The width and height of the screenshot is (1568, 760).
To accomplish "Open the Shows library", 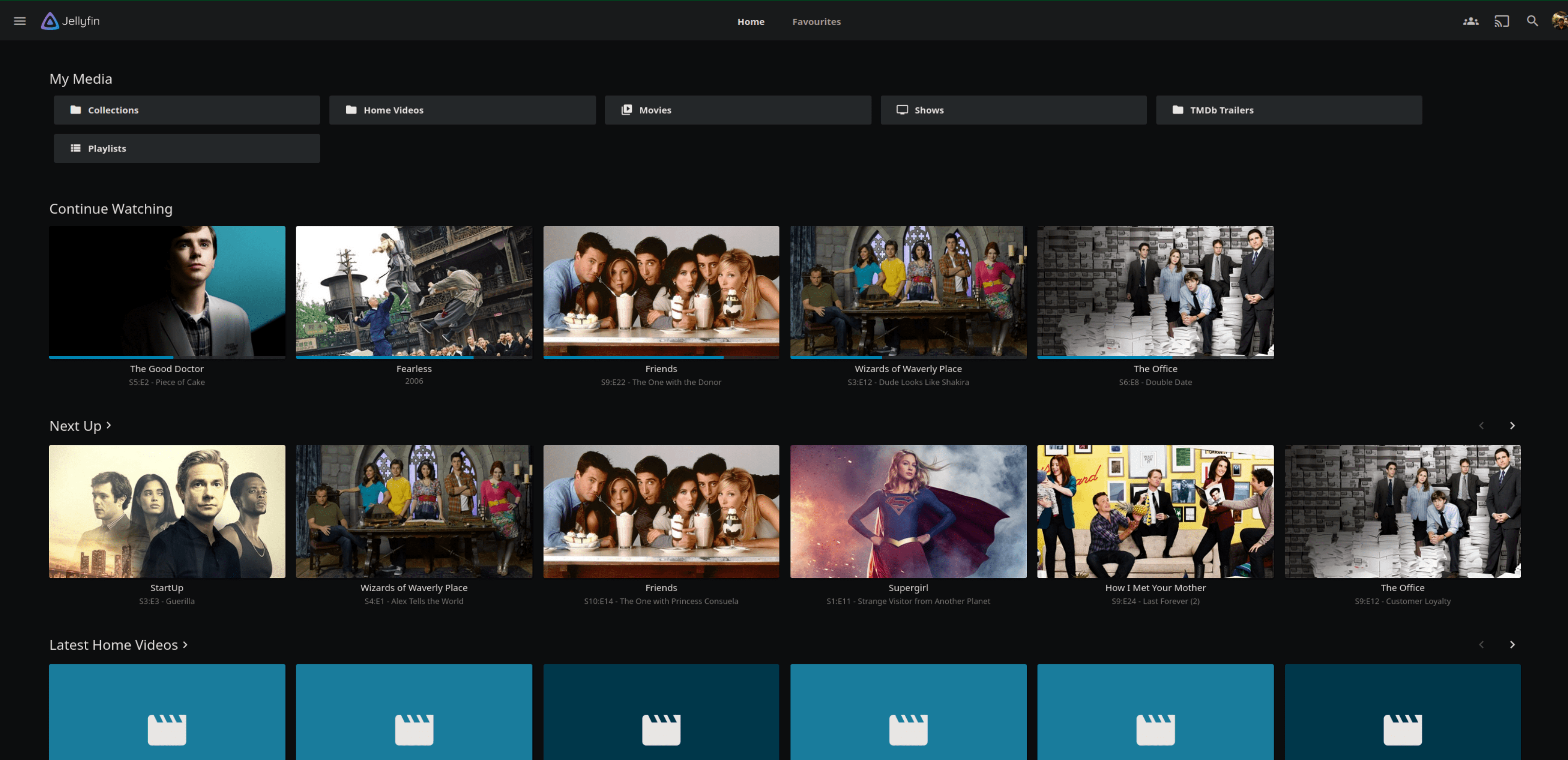I will 1014,110.
